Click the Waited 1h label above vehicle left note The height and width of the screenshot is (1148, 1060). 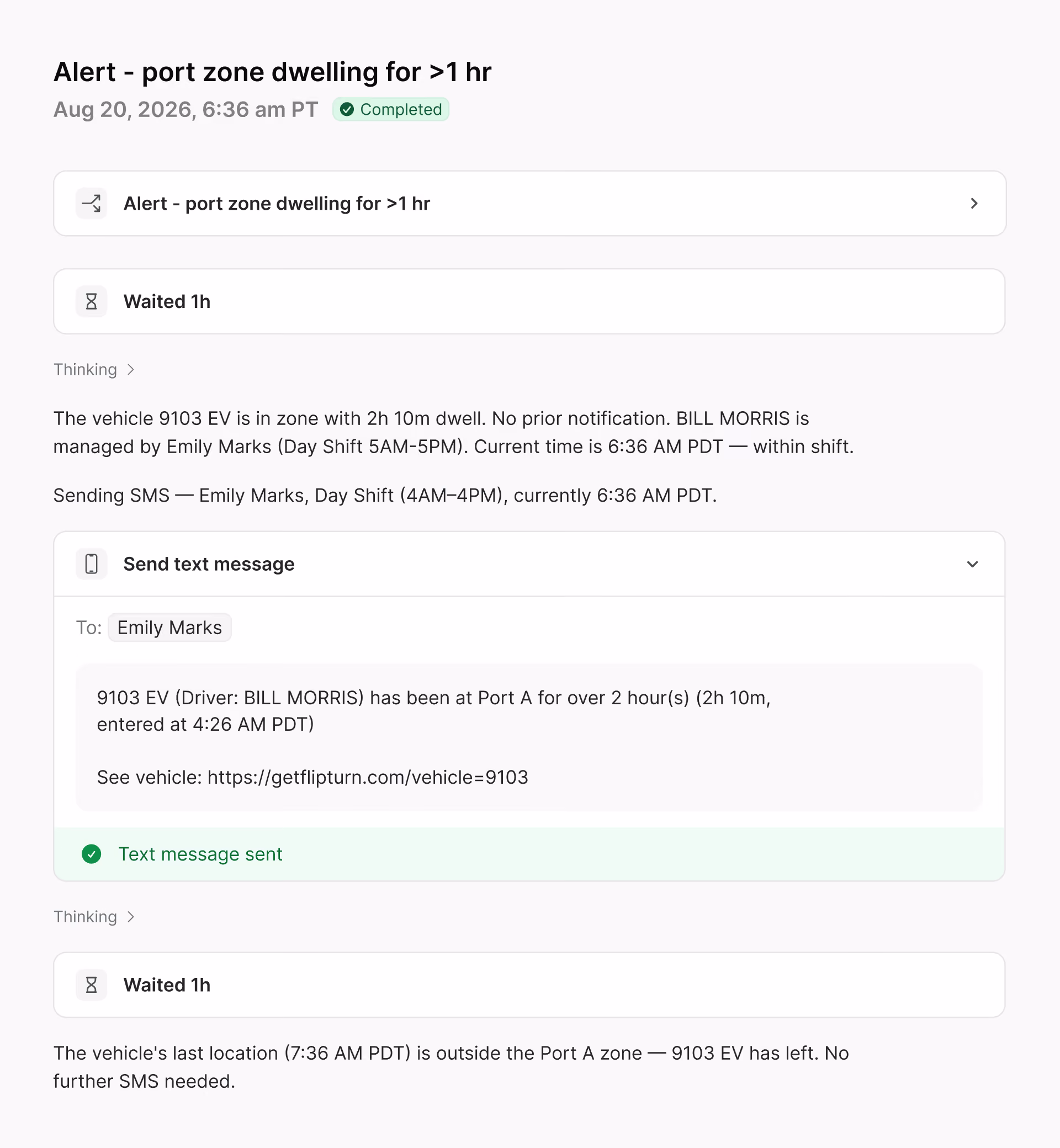(167, 985)
